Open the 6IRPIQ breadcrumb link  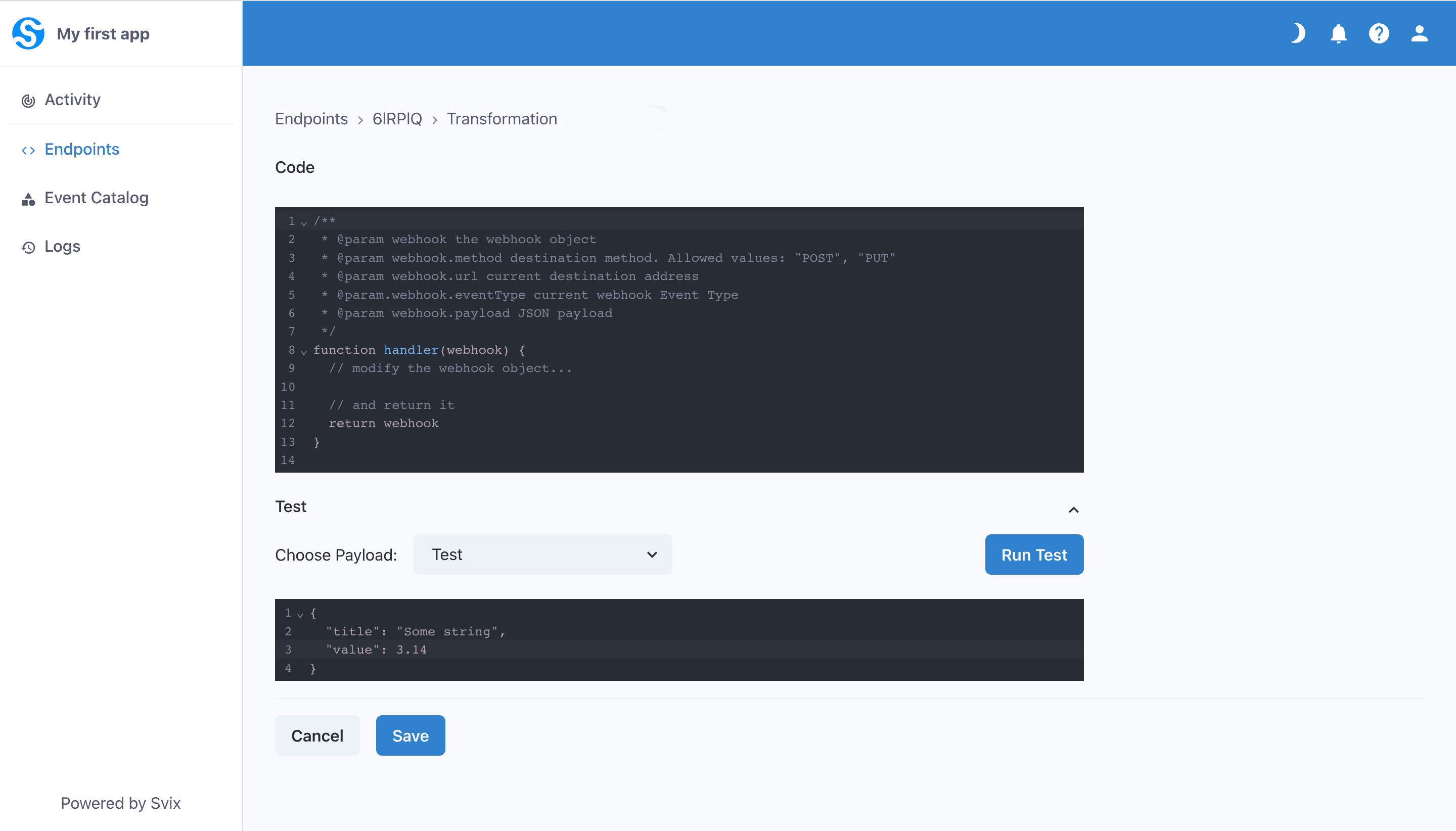tap(397, 119)
